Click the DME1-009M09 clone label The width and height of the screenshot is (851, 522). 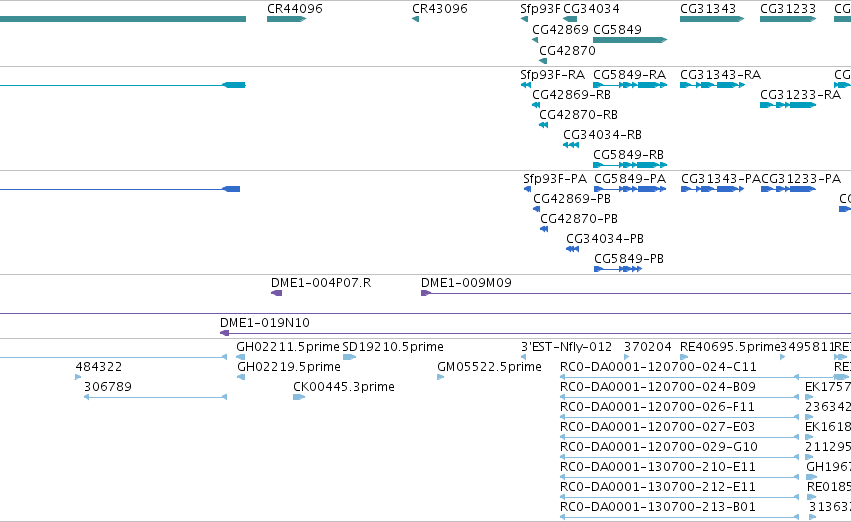(x=466, y=283)
